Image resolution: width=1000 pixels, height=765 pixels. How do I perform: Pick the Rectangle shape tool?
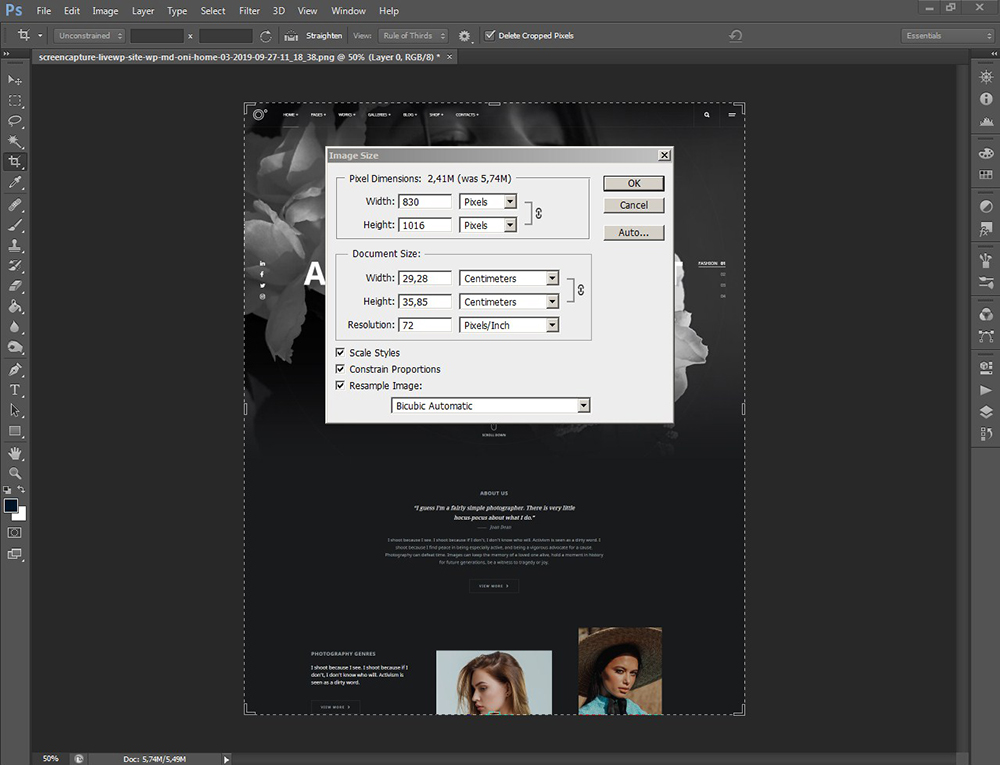14,431
